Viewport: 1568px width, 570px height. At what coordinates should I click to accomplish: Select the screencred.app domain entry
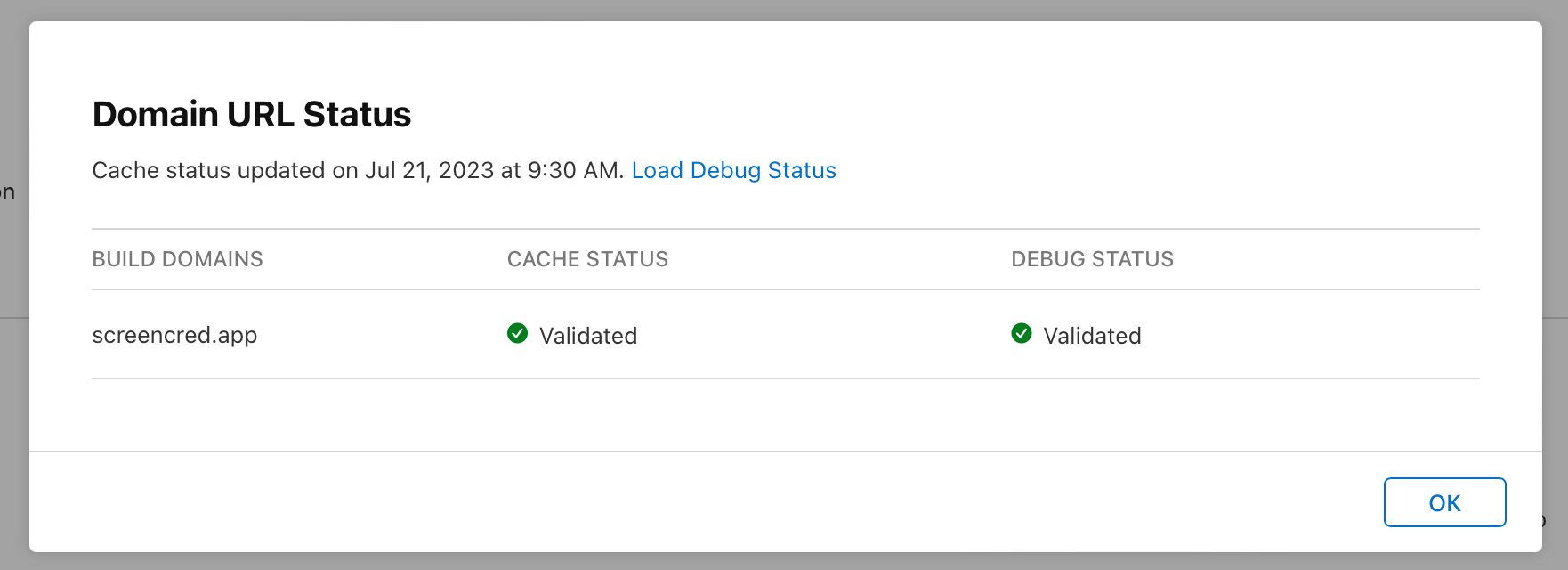(174, 335)
